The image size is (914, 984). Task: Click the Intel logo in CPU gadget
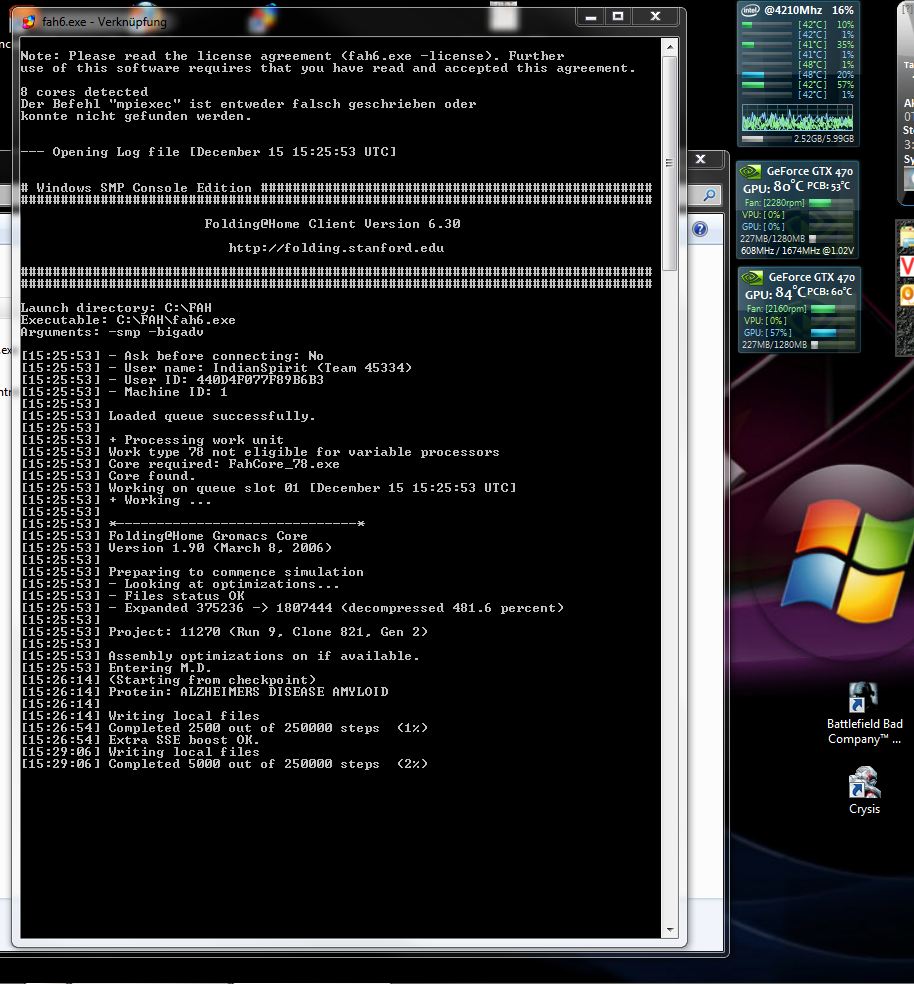coord(751,10)
